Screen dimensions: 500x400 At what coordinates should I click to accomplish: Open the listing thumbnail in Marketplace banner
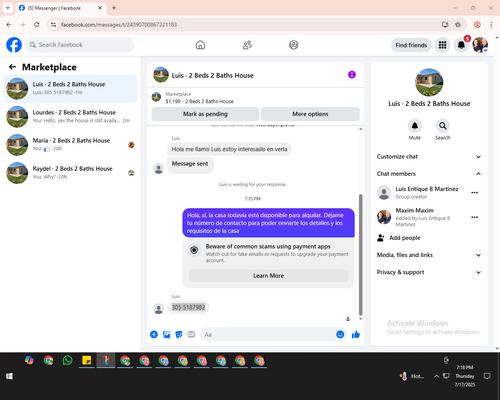pos(156,97)
